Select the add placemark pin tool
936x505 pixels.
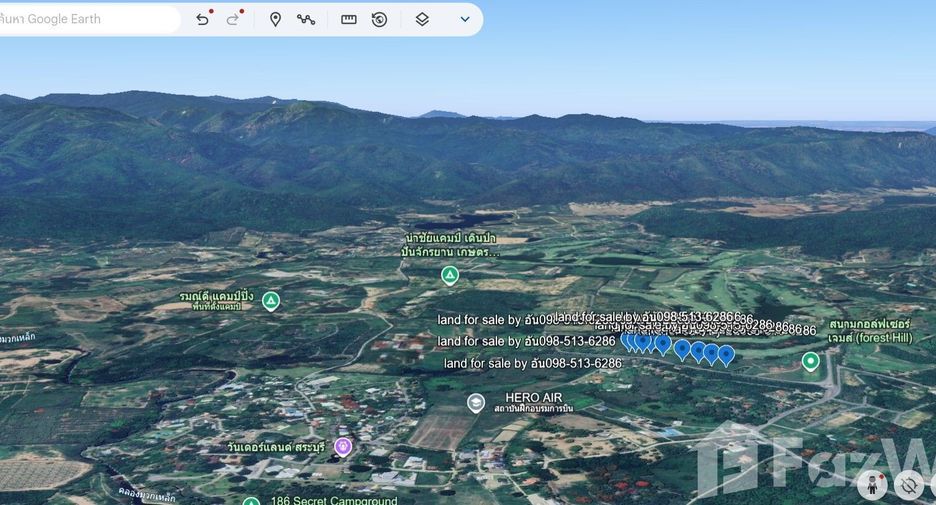pos(275,20)
